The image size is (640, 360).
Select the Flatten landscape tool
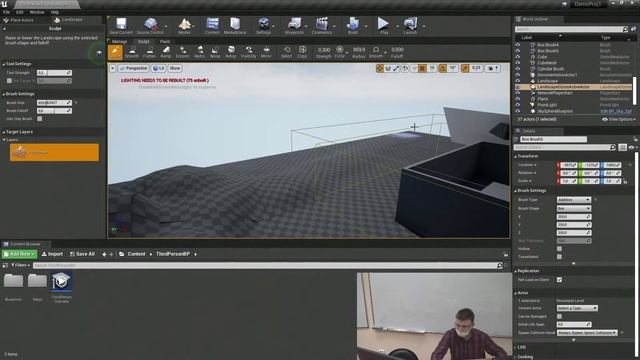[150, 52]
